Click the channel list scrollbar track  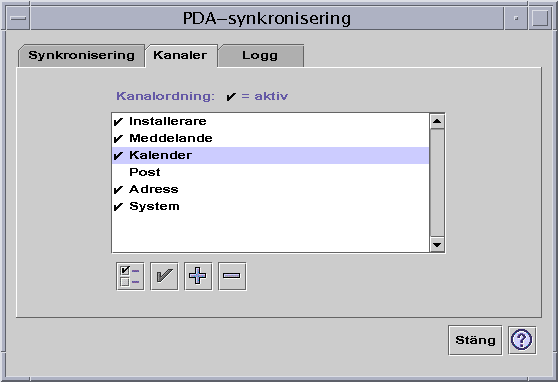[437, 183]
